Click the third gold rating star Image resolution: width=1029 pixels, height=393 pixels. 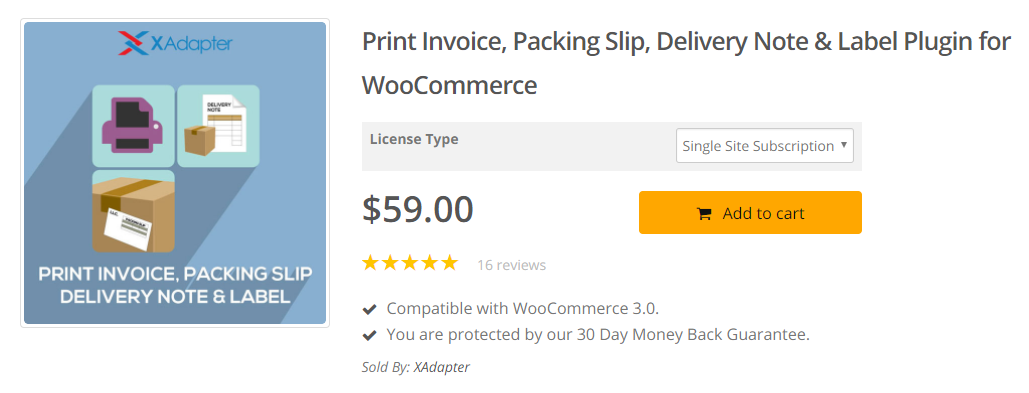(410, 264)
